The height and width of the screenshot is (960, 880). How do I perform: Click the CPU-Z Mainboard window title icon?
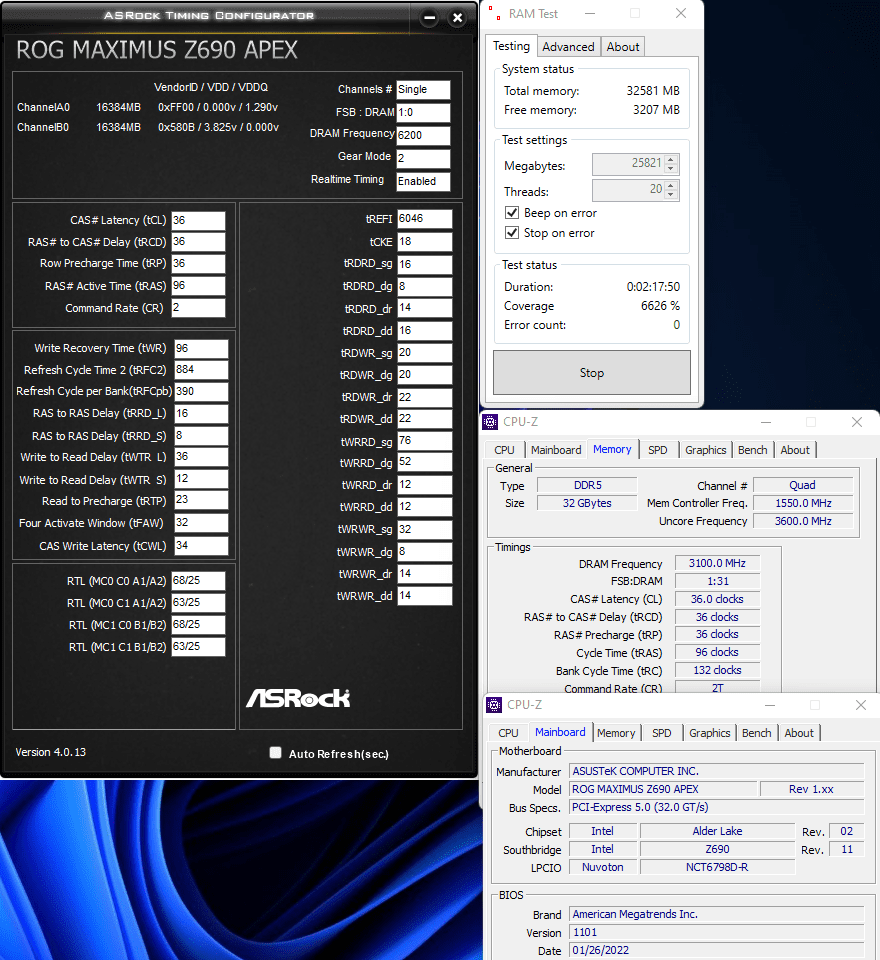[494, 705]
